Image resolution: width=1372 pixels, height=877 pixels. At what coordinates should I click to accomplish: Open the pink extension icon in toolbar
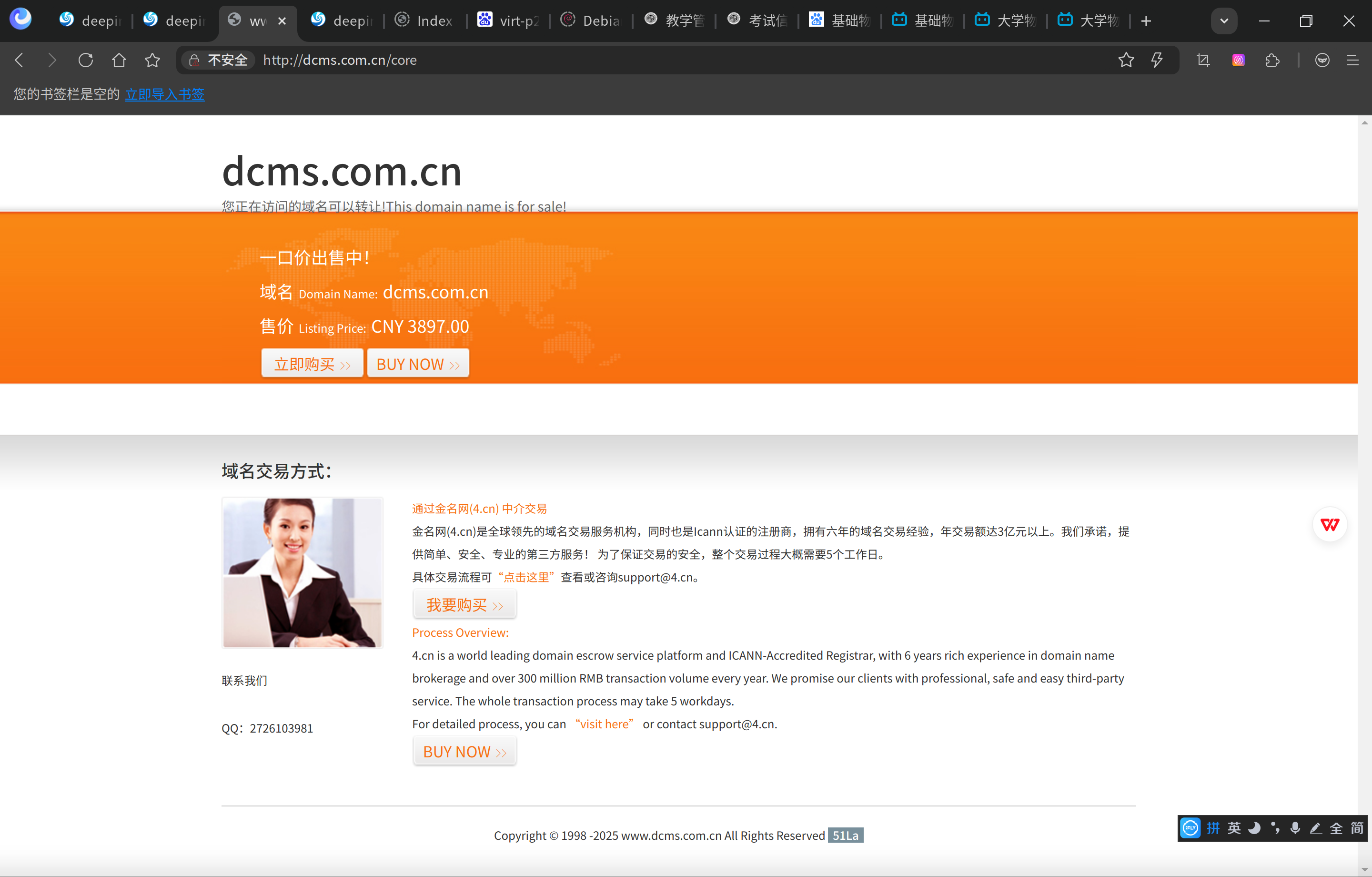point(1238,60)
